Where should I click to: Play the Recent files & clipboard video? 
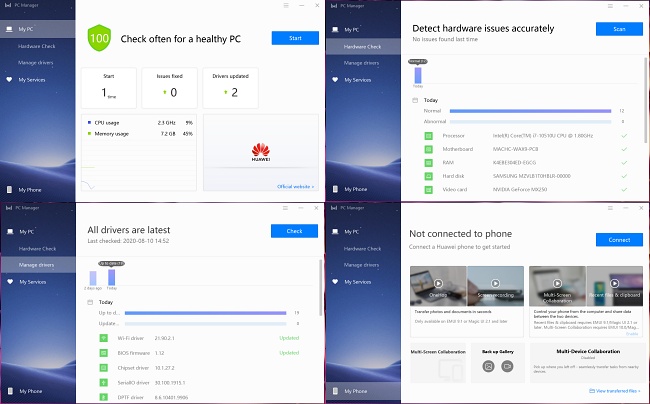pyautogui.click(x=615, y=283)
